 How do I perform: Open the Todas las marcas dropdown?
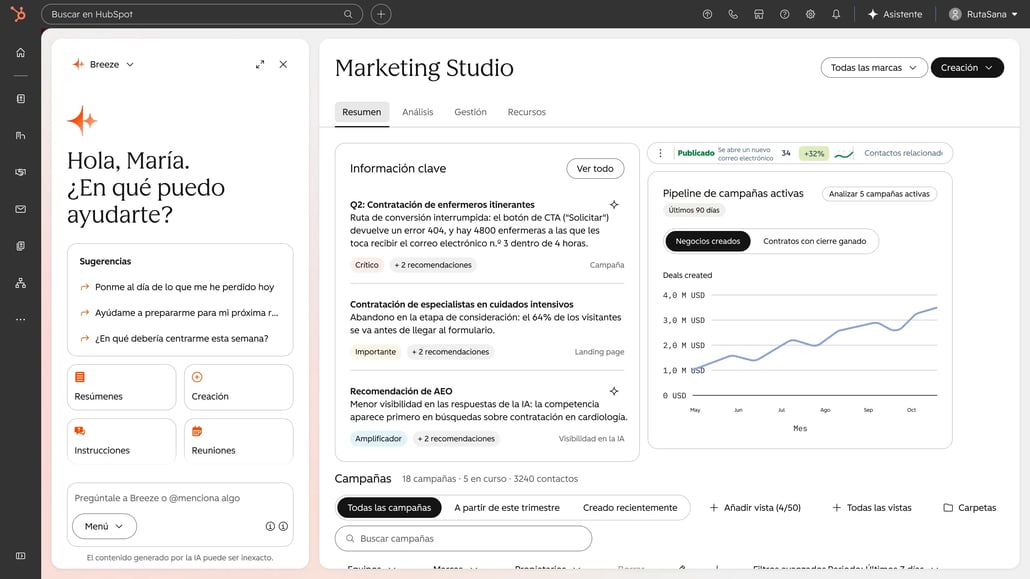tap(874, 68)
